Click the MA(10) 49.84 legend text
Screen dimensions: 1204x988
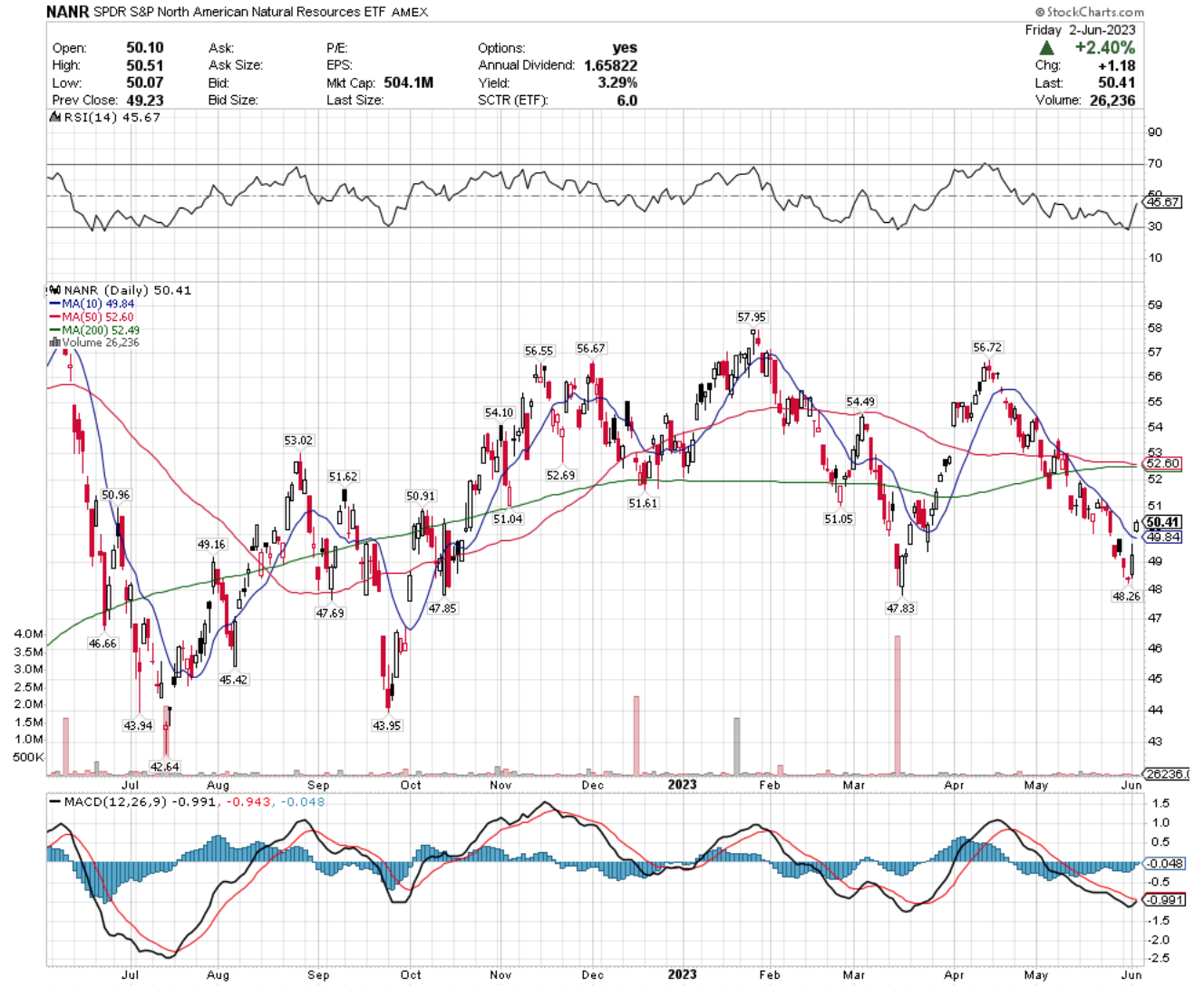pos(98,304)
